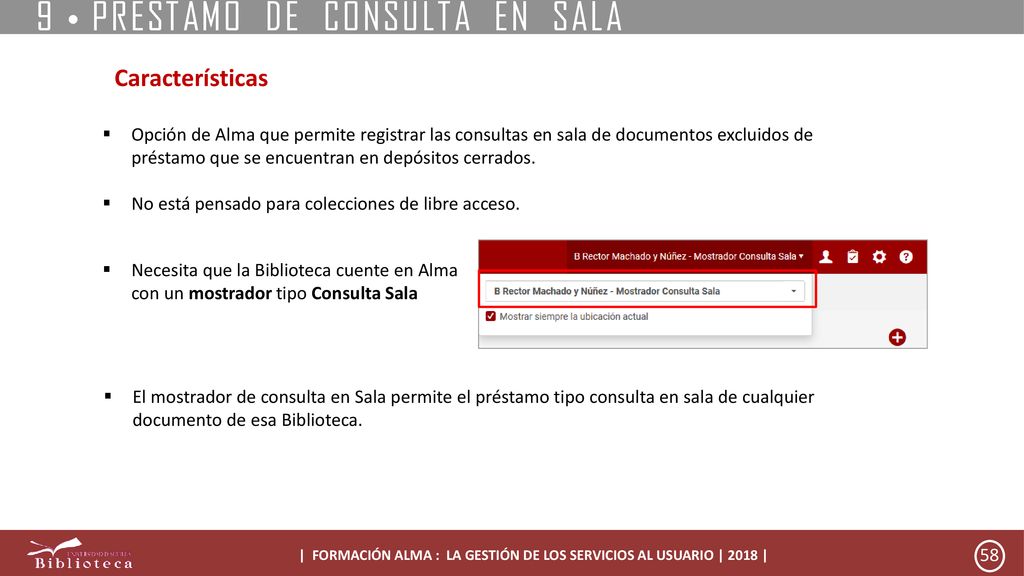Click the text 'Necesita que la Biblioteca cuente en Alma'
1024x576 pixels.
tap(295, 270)
